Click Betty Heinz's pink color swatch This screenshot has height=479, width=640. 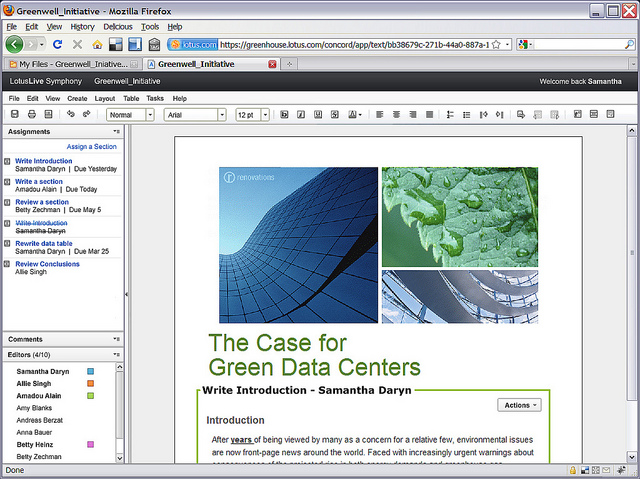point(91,444)
